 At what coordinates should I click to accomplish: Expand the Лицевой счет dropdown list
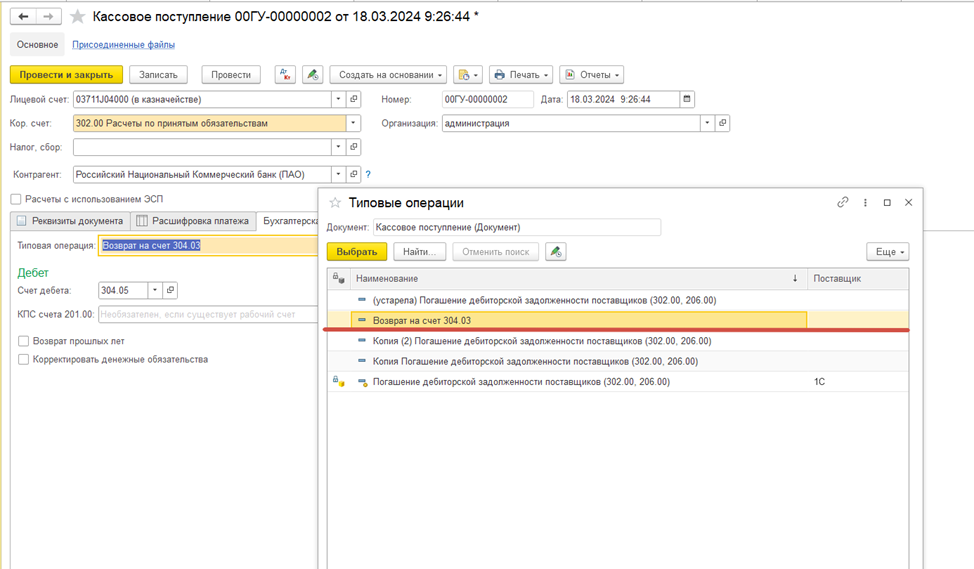339,99
